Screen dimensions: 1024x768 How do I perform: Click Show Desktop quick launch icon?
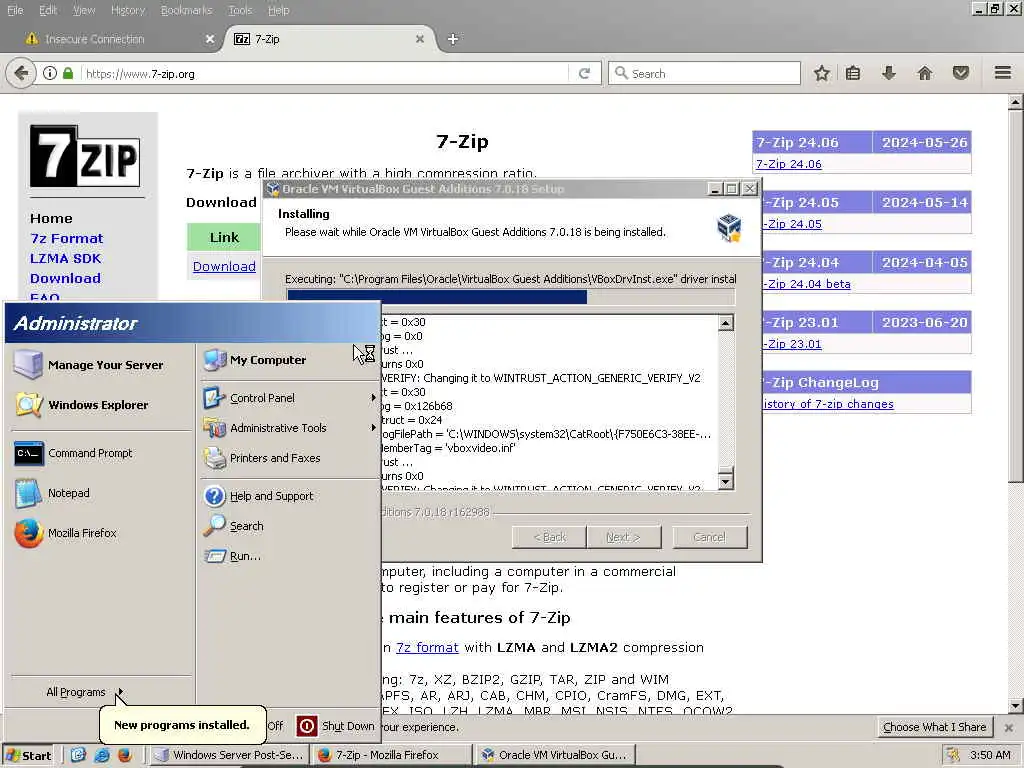click(x=78, y=755)
